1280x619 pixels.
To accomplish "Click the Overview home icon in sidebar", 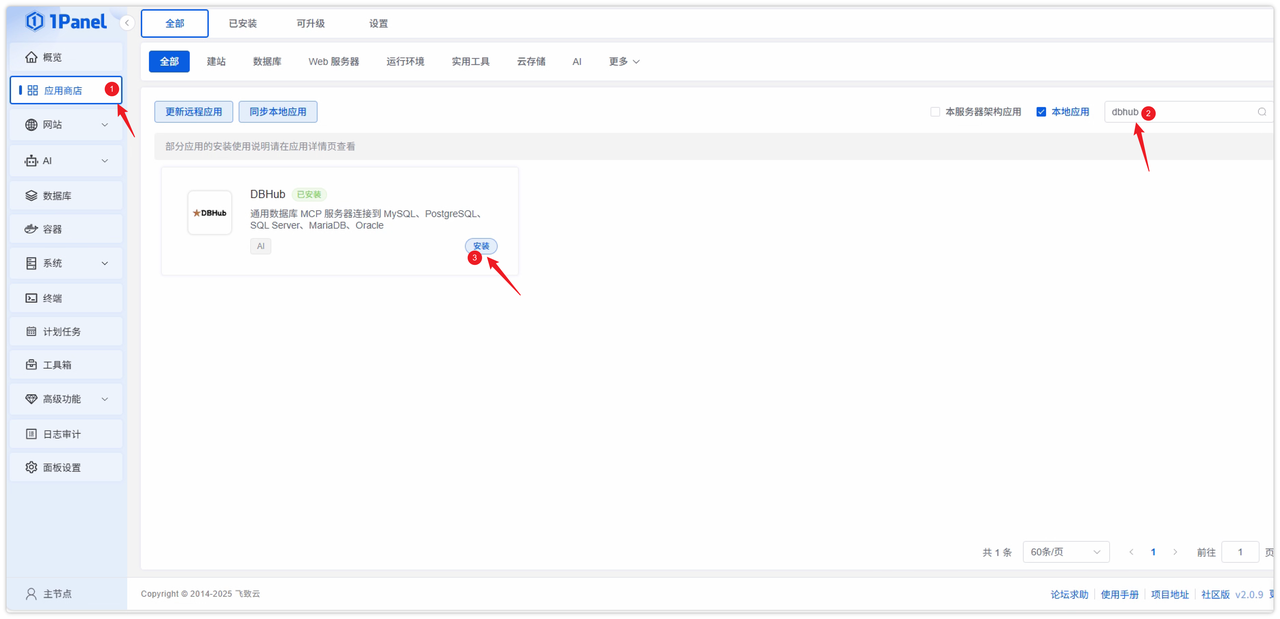I will coord(31,57).
